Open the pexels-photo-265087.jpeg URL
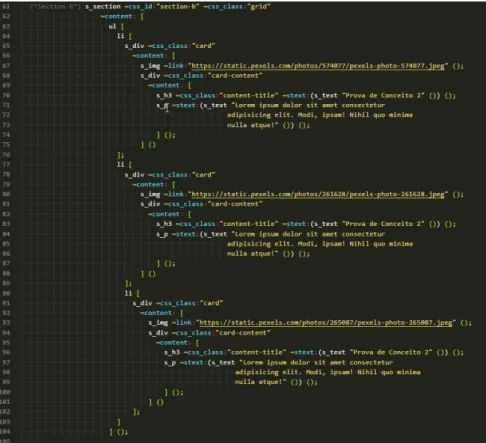486x443 pixels. (x=326, y=322)
